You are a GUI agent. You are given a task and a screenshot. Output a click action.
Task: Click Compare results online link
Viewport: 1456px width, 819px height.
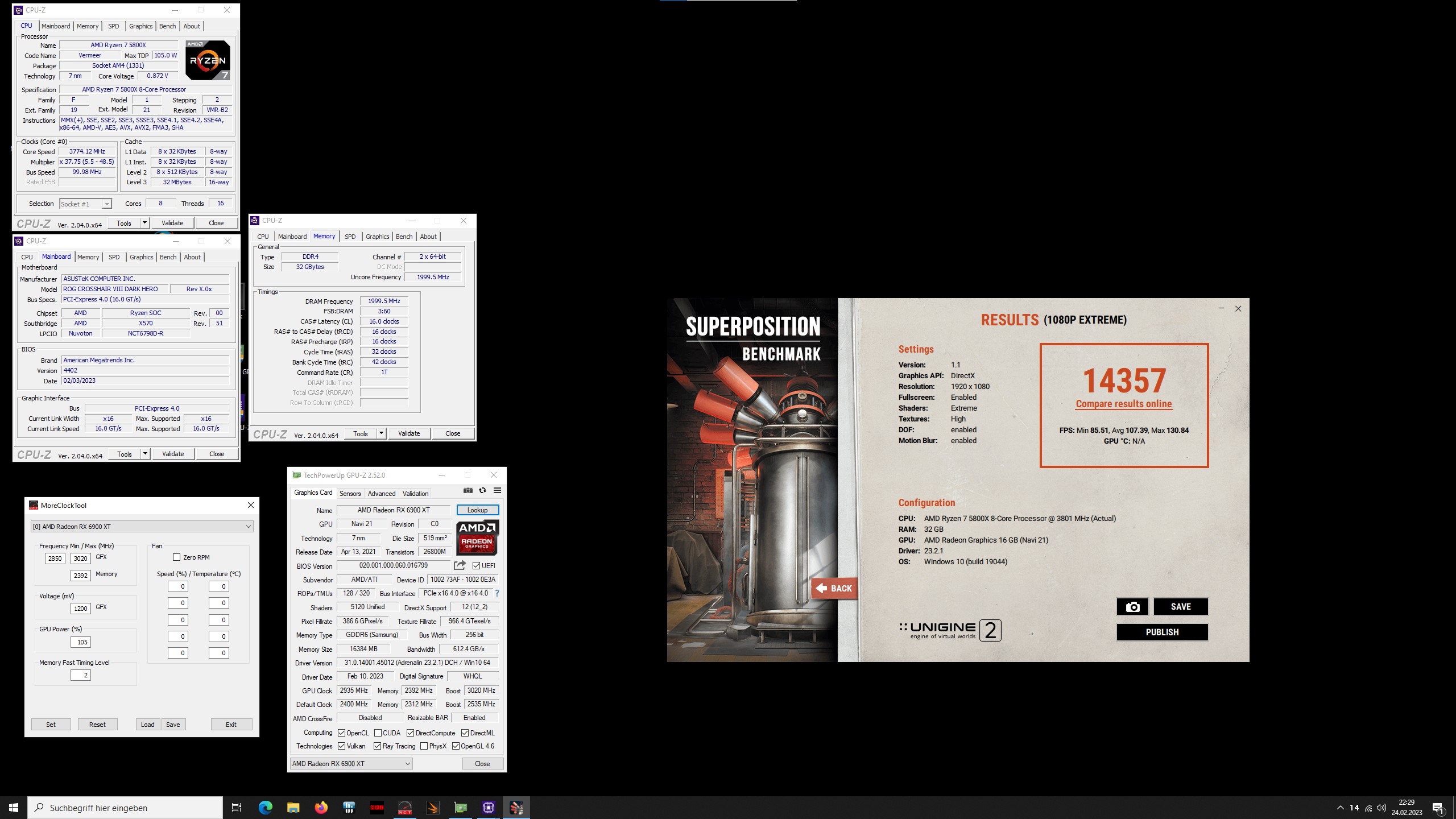[x=1124, y=404]
